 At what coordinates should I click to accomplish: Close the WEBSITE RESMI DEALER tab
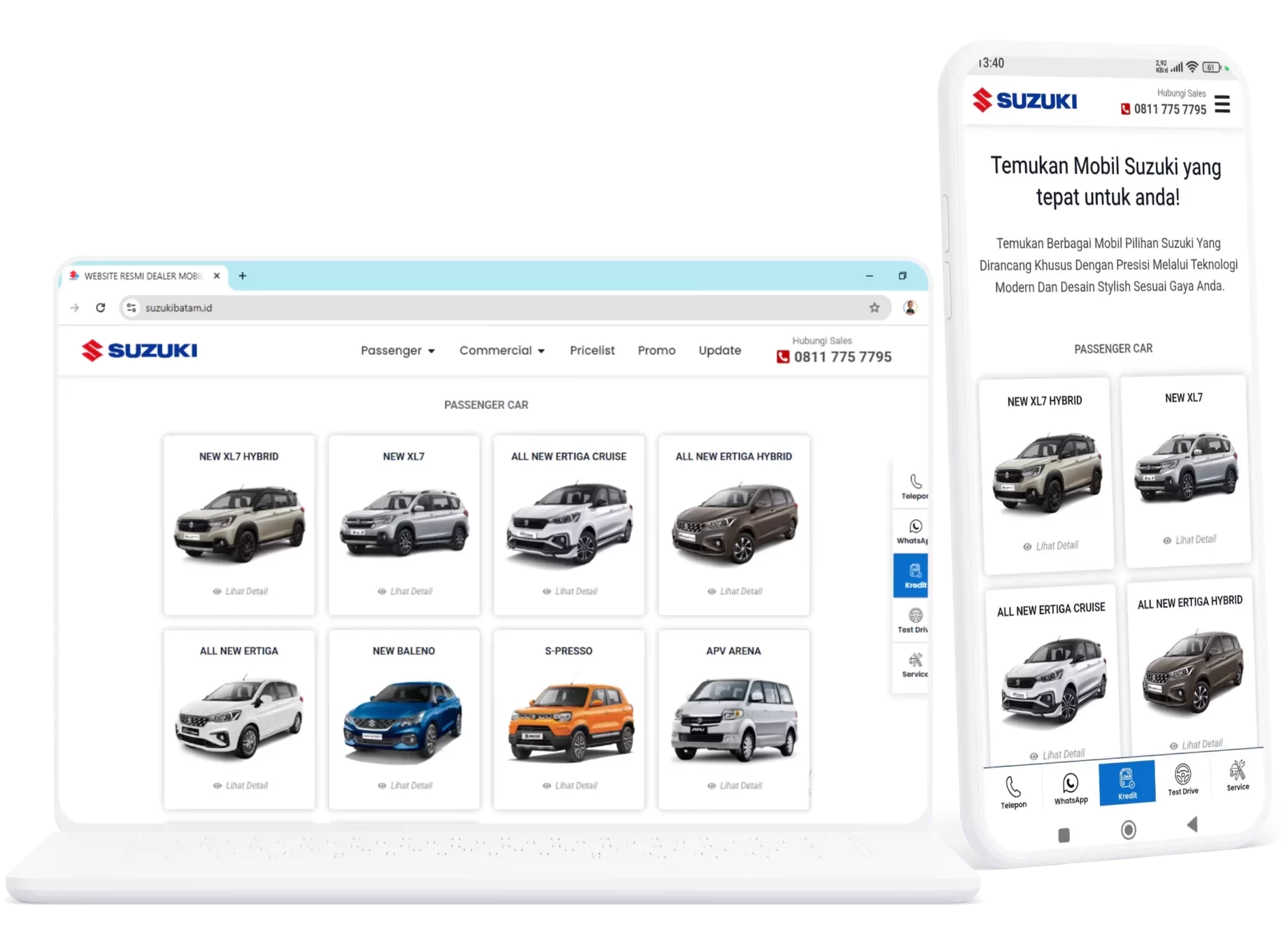tap(217, 275)
